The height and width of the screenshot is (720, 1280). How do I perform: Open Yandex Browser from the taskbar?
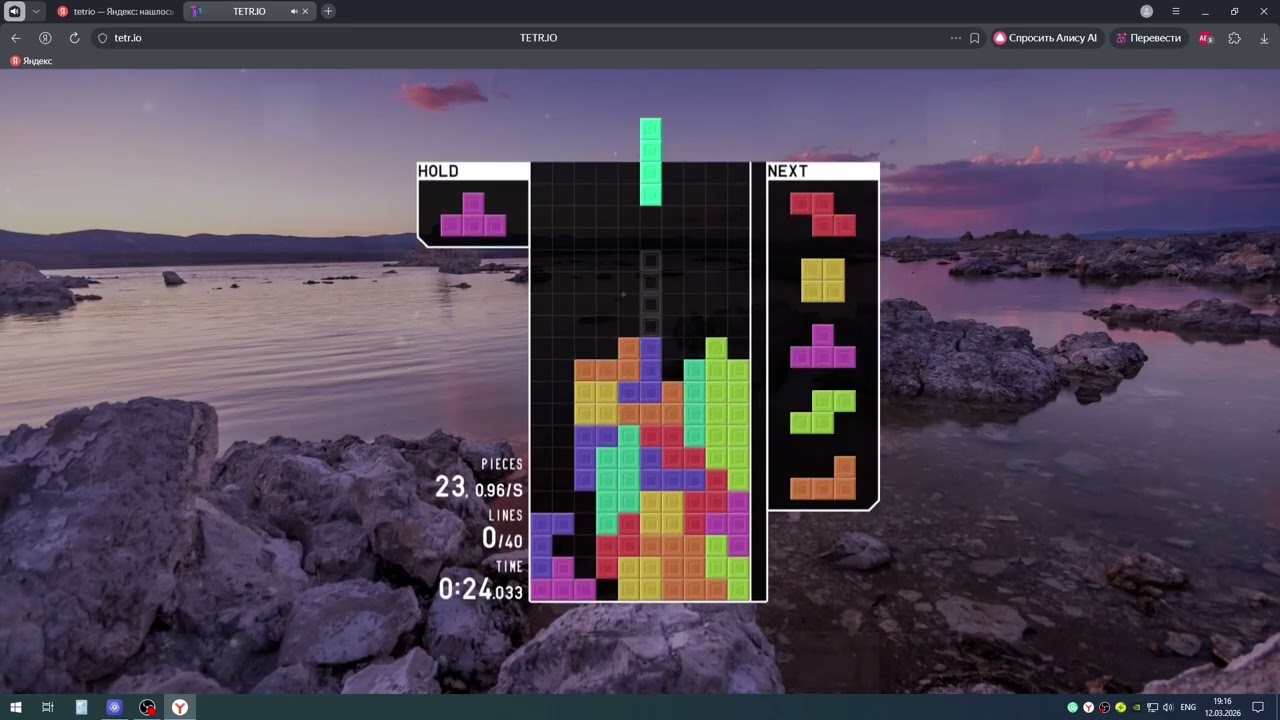coord(180,707)
